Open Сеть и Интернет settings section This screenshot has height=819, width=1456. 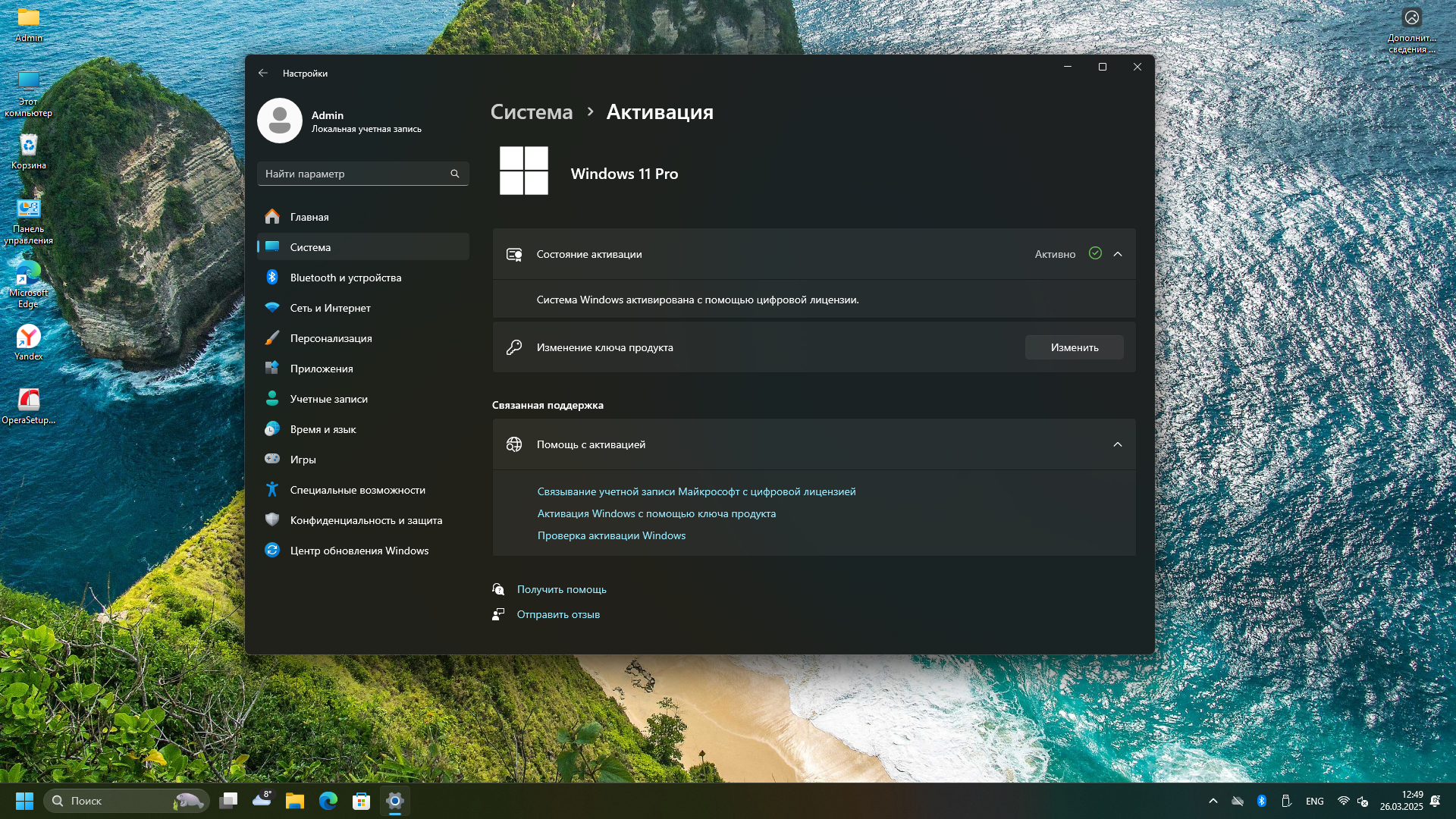coord(330,308)
